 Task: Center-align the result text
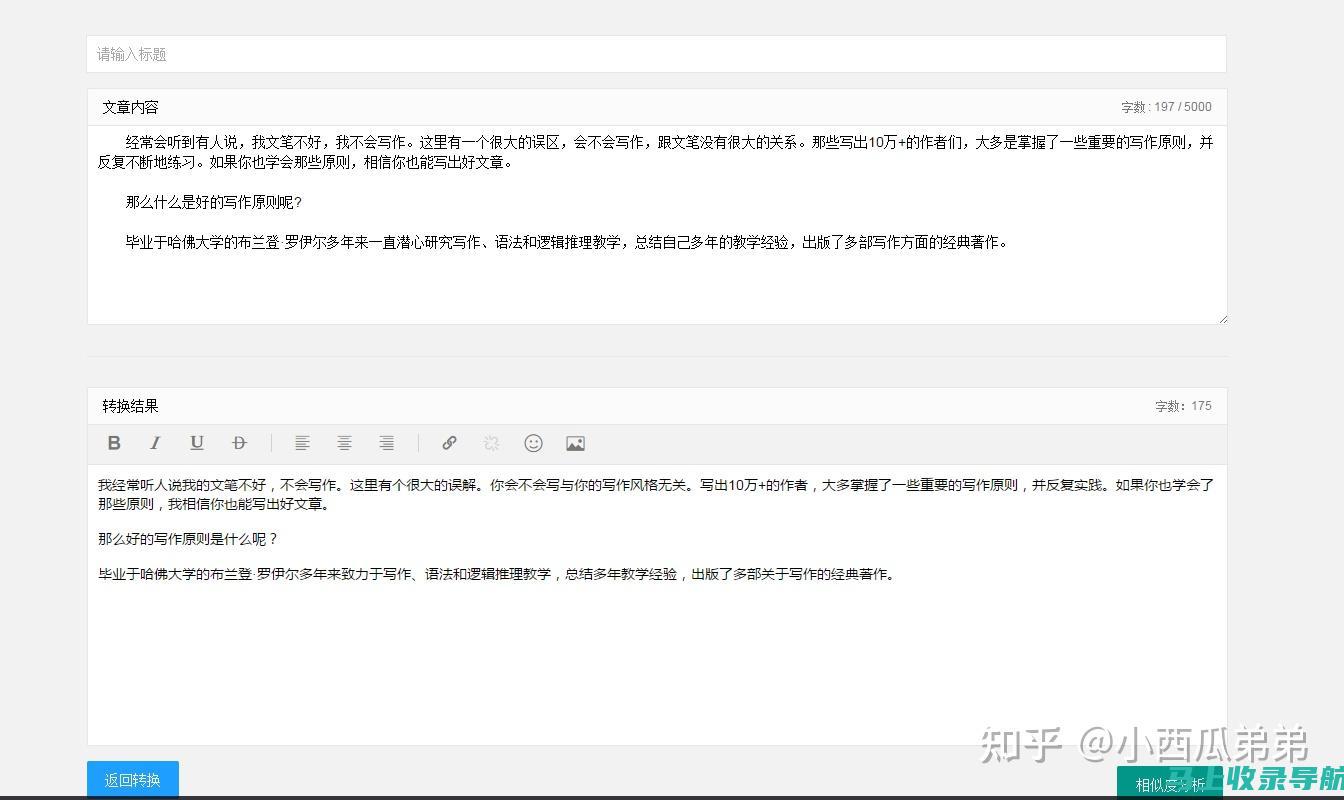[344, 443]
